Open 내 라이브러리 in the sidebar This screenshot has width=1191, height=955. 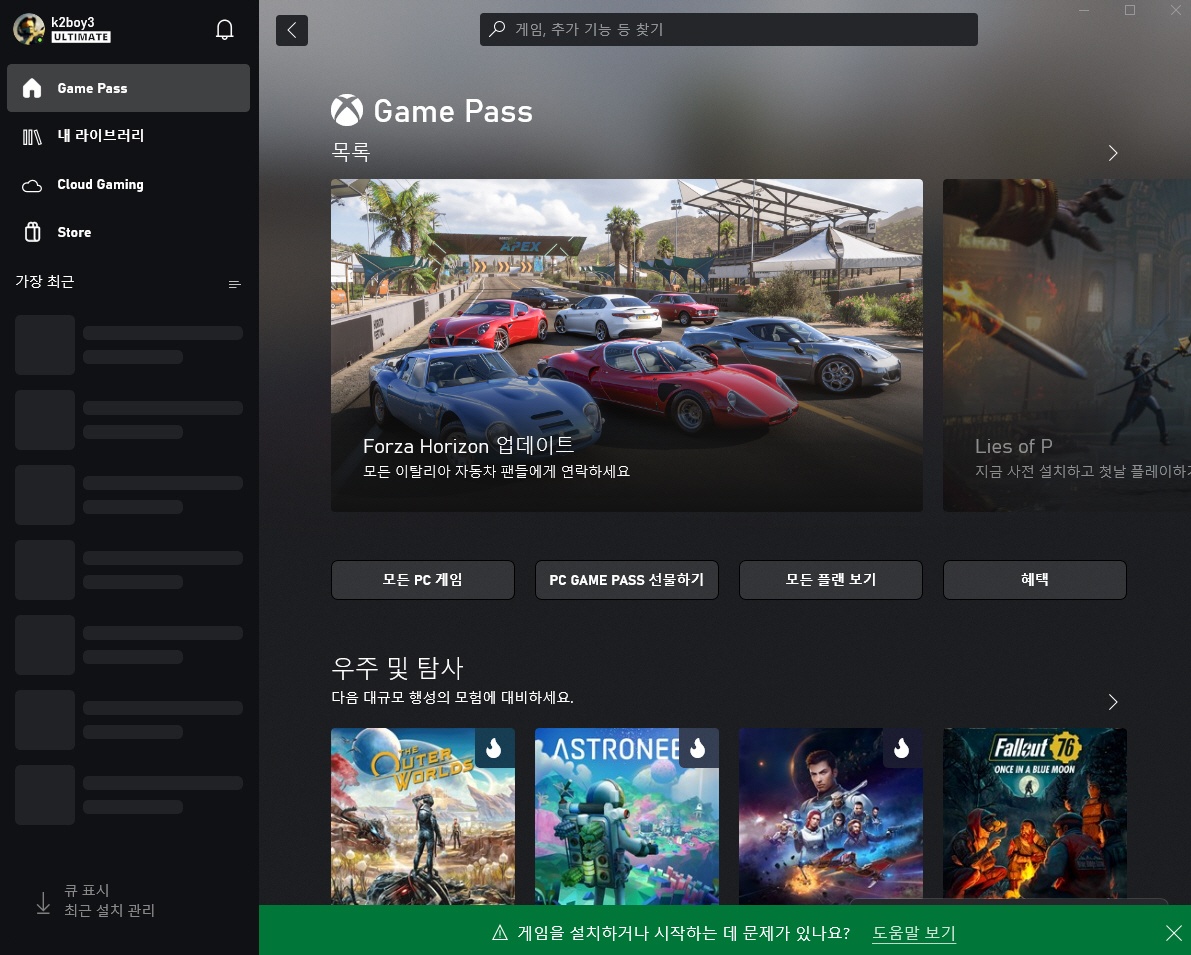(128, 136)
